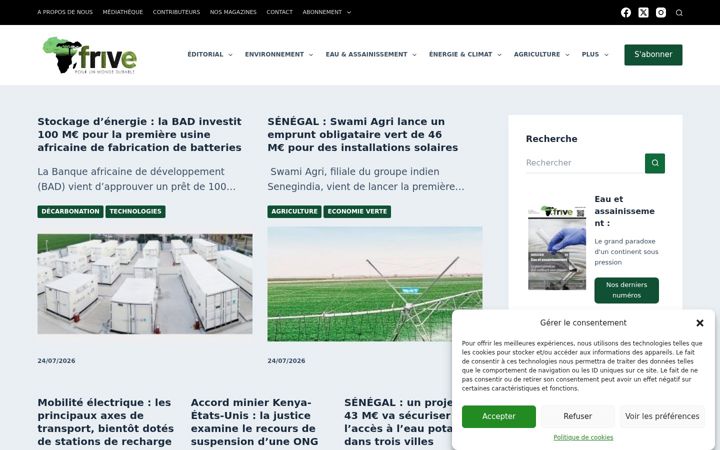Select the Technologies category tag
Screen dimensions: 720x450
pos(135,212)
